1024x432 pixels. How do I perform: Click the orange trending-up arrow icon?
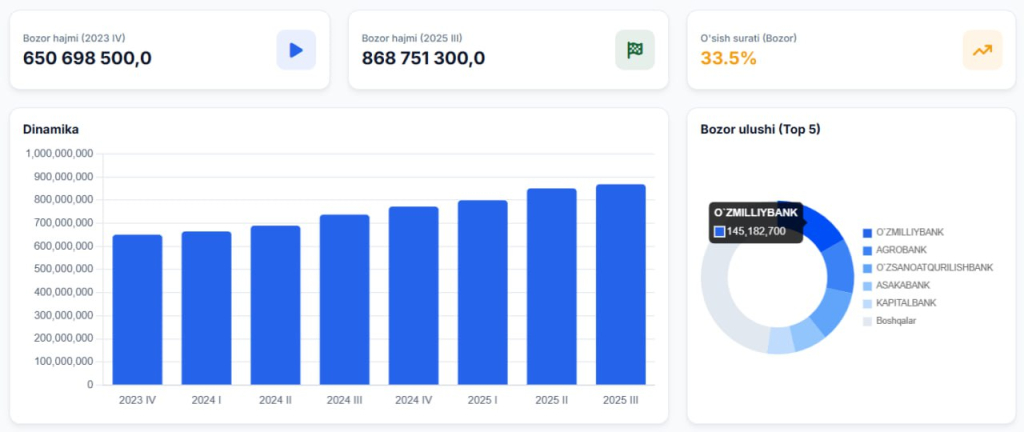coord(981,50)
